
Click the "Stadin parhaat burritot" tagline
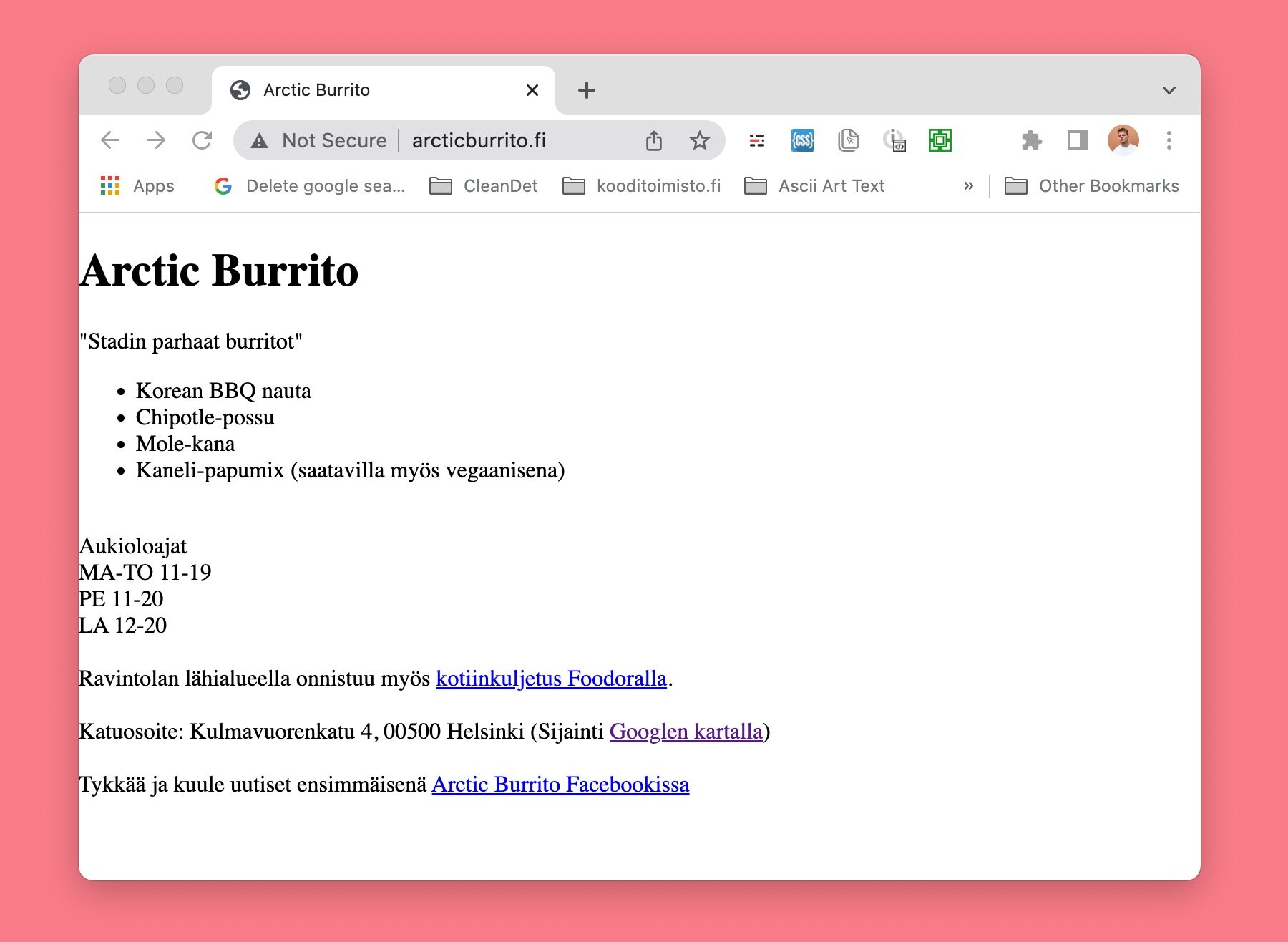(x=191, y=341)
